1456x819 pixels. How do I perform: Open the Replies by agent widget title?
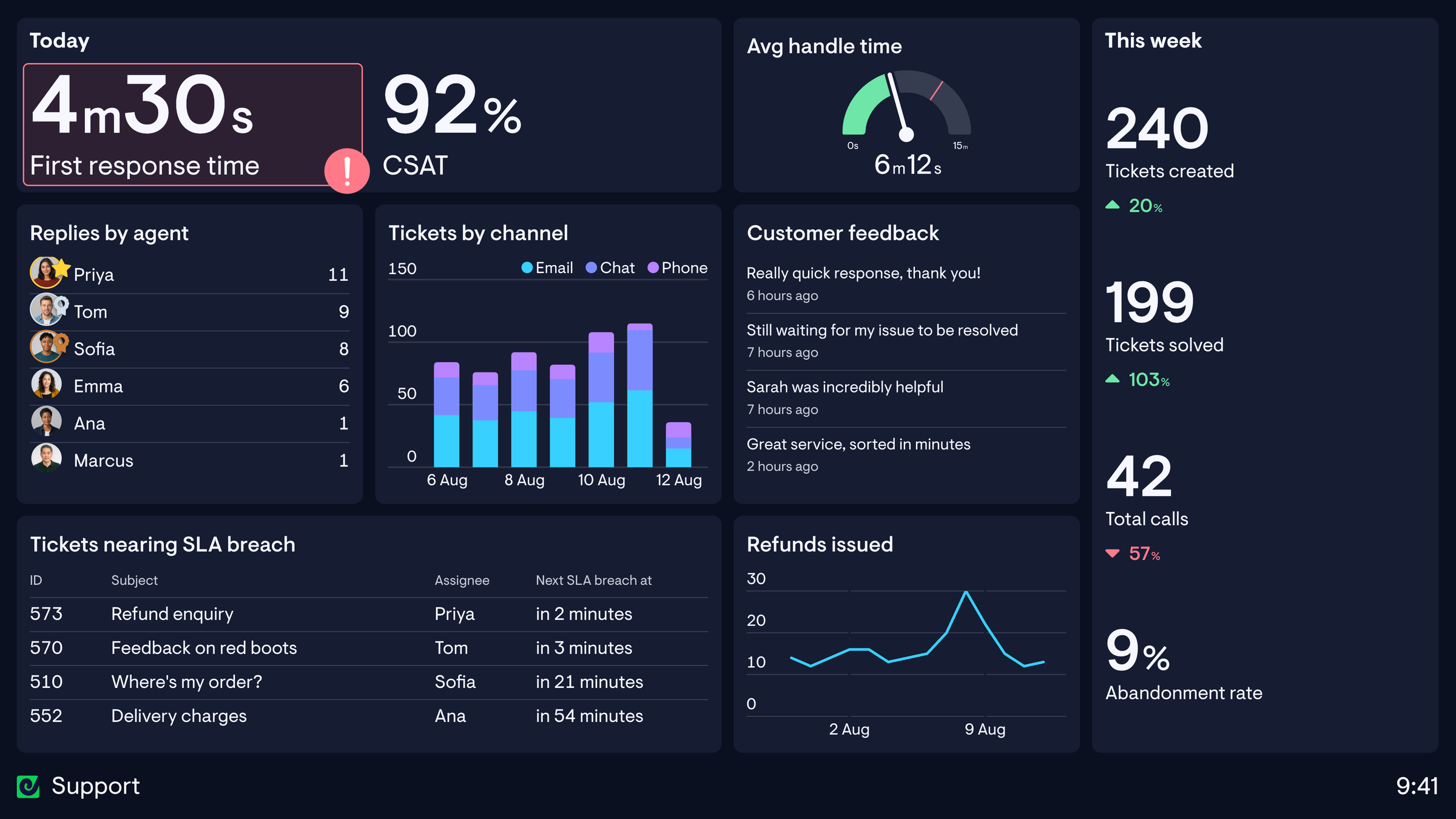109,233
